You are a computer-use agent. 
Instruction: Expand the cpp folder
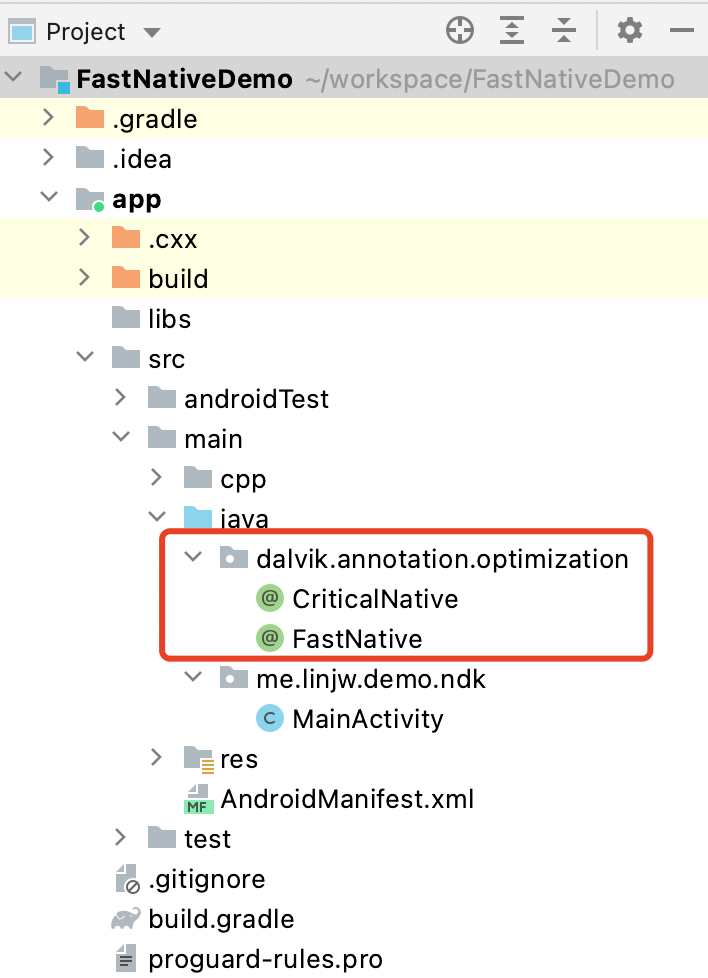pyautogui.click(x=156, y=479)
